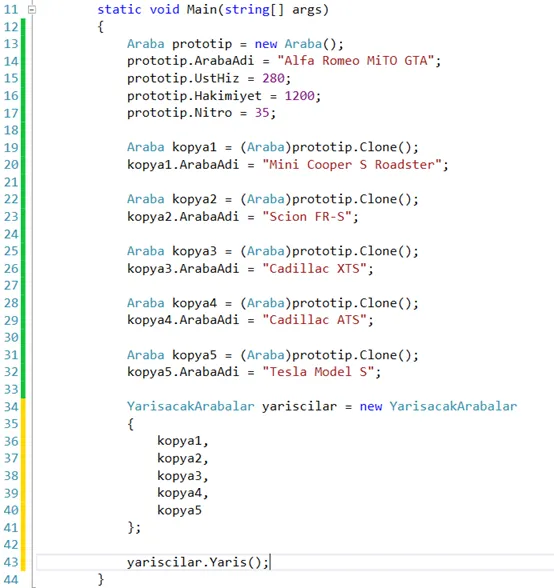Click the "Cadillac ATS" string
The width and height of the screenshot is (554, 588).
coord(314,320)
